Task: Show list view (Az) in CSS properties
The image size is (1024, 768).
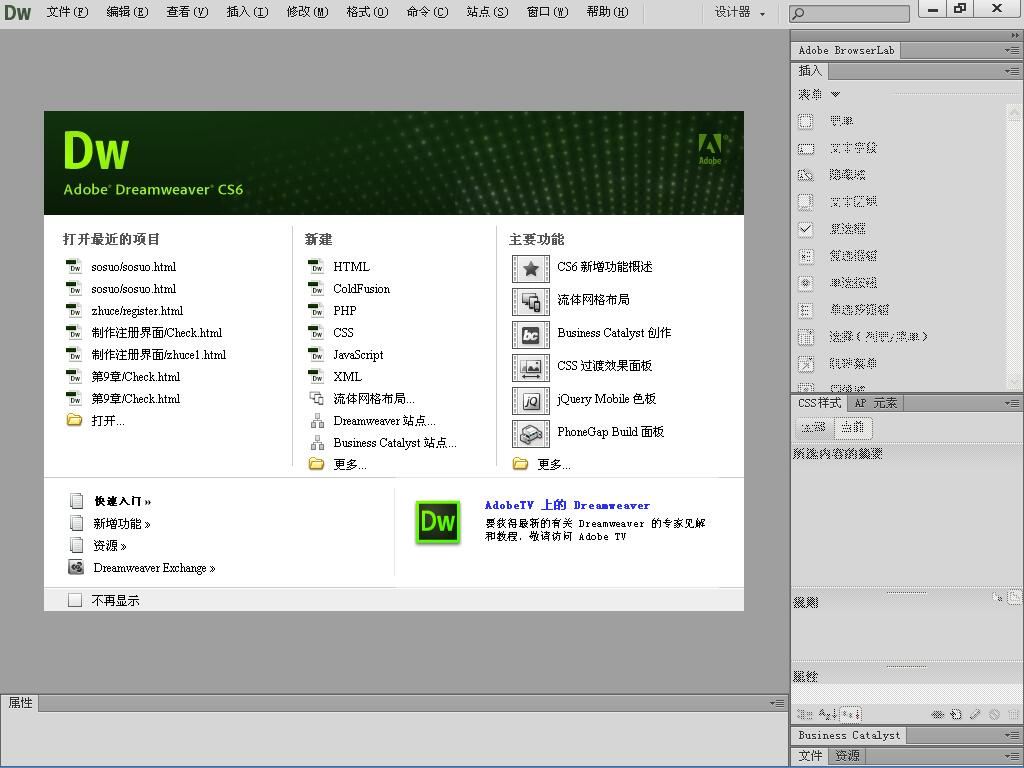Action: point(827,714)
